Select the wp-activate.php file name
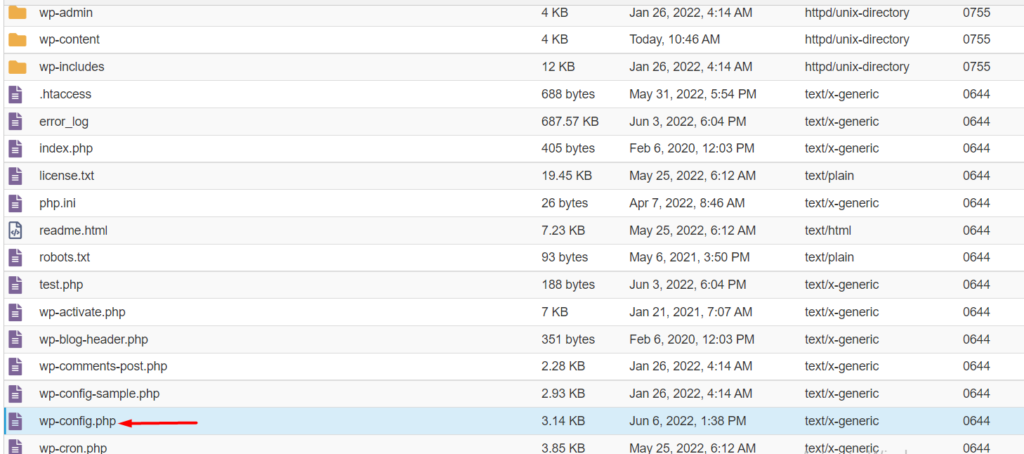Image resolution: width=1024 pixels, height=454 pixels. pos(82,312)
